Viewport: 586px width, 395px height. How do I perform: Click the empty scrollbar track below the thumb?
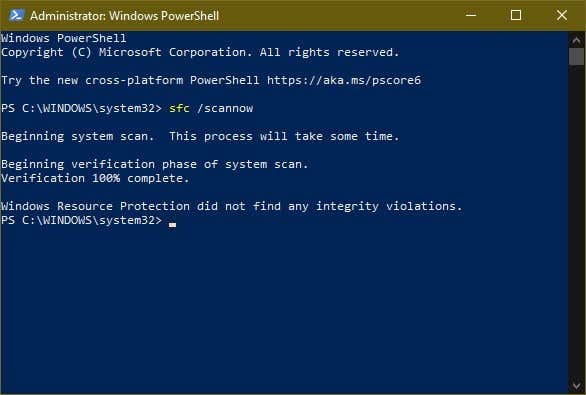pos(576,220)
